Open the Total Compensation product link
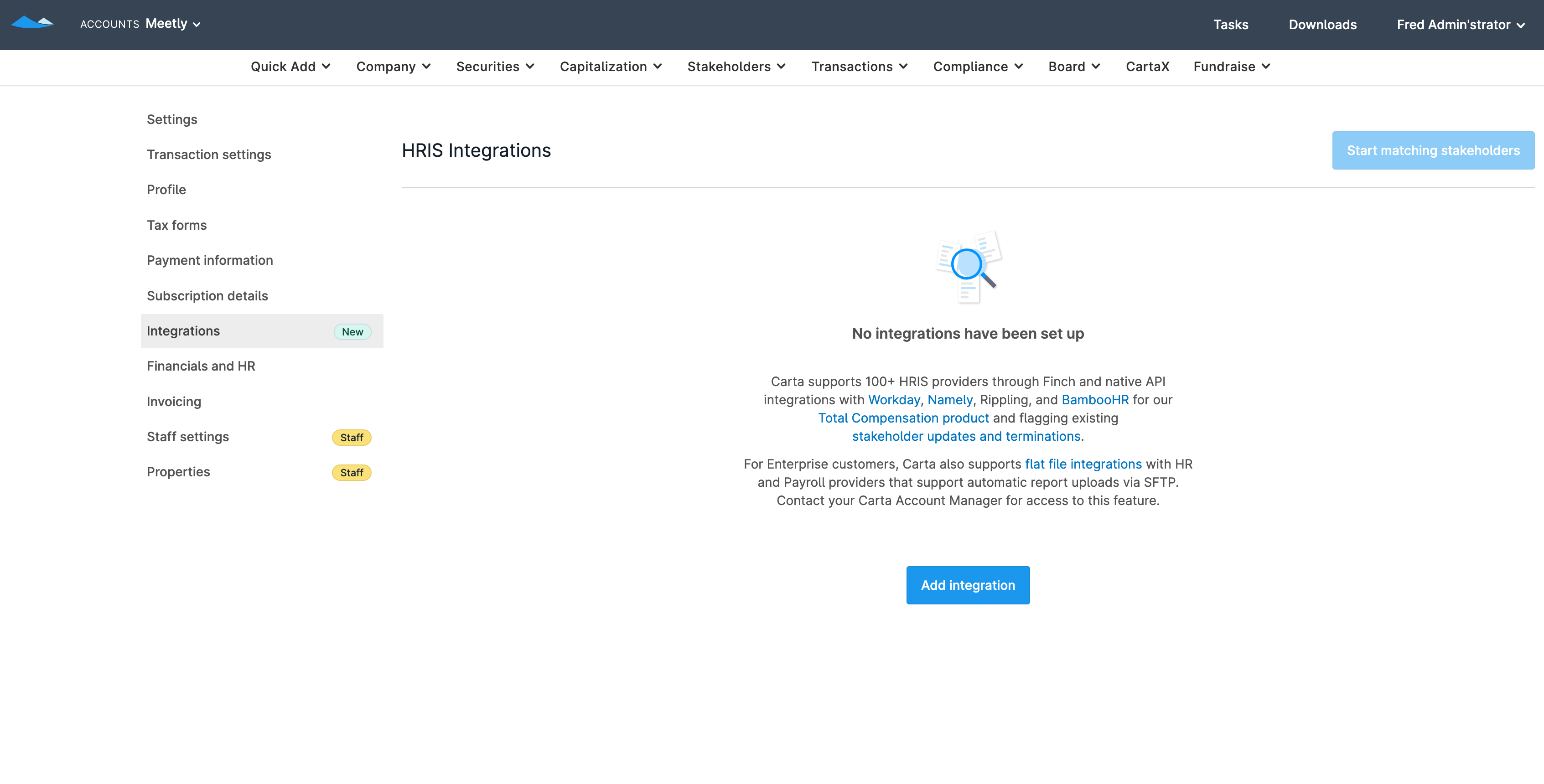This screenshot has width=1544, height=784. click(x=903, y=418)
